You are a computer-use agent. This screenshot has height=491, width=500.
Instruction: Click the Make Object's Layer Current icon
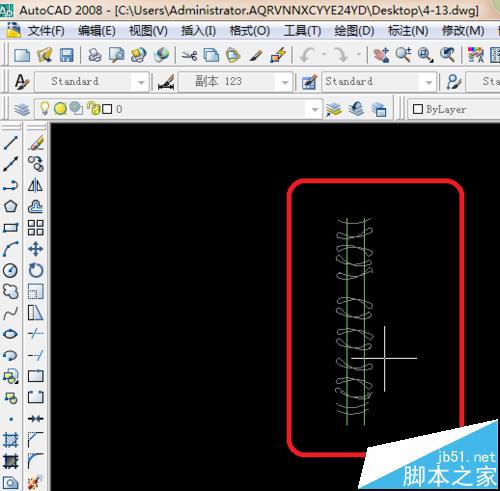coord(334,109)
